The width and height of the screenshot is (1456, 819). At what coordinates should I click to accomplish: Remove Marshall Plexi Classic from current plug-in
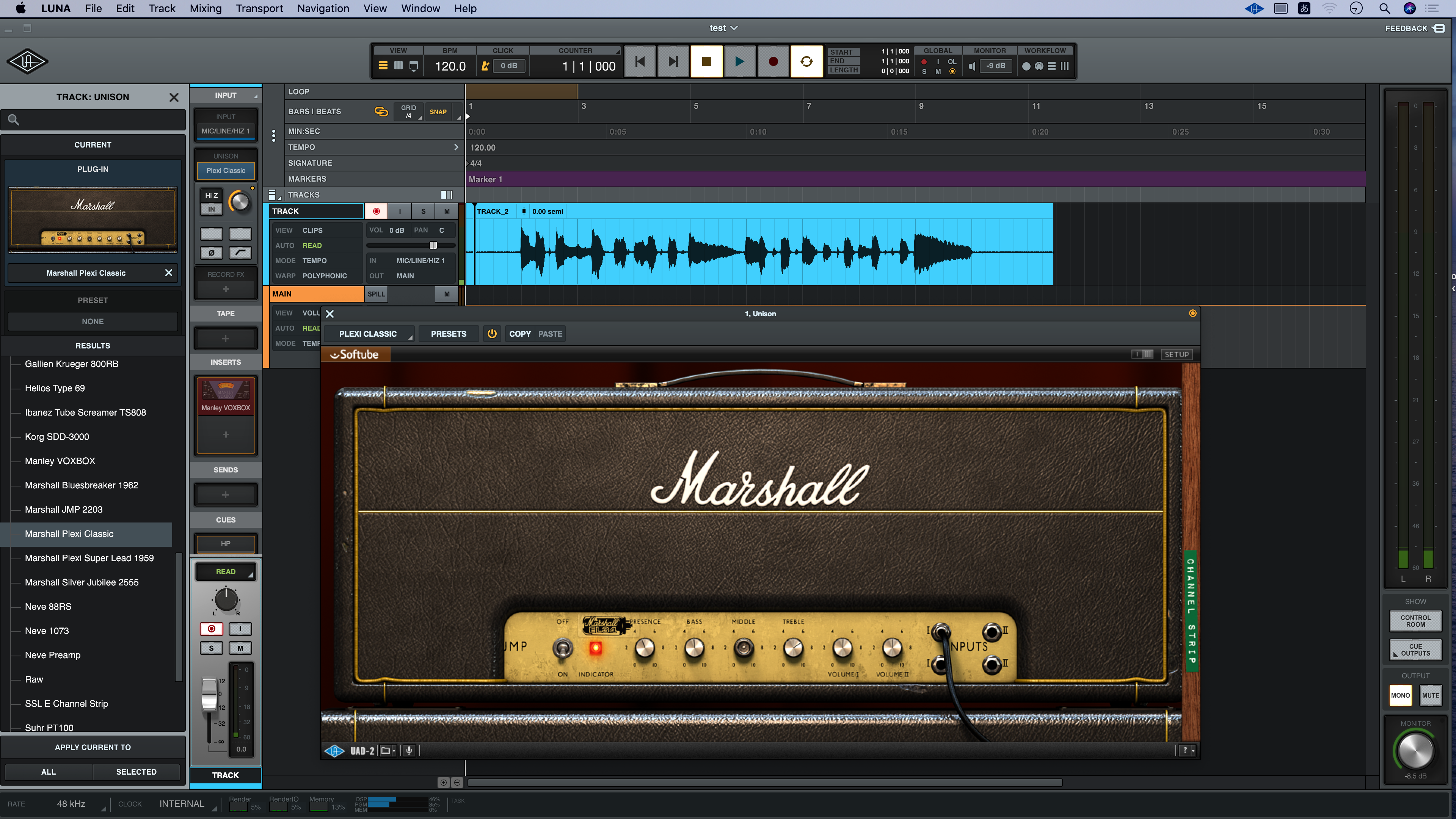168,273
